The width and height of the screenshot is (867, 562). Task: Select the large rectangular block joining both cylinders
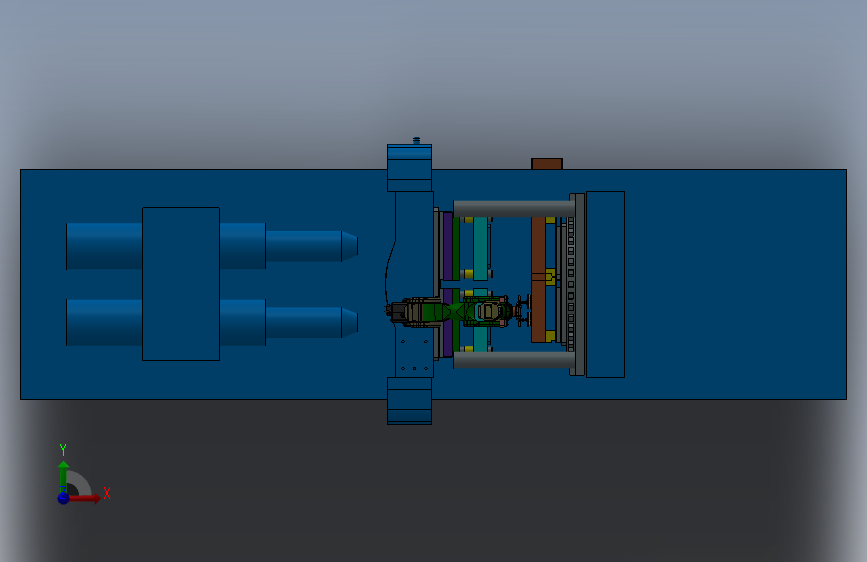tap(181, 284)
